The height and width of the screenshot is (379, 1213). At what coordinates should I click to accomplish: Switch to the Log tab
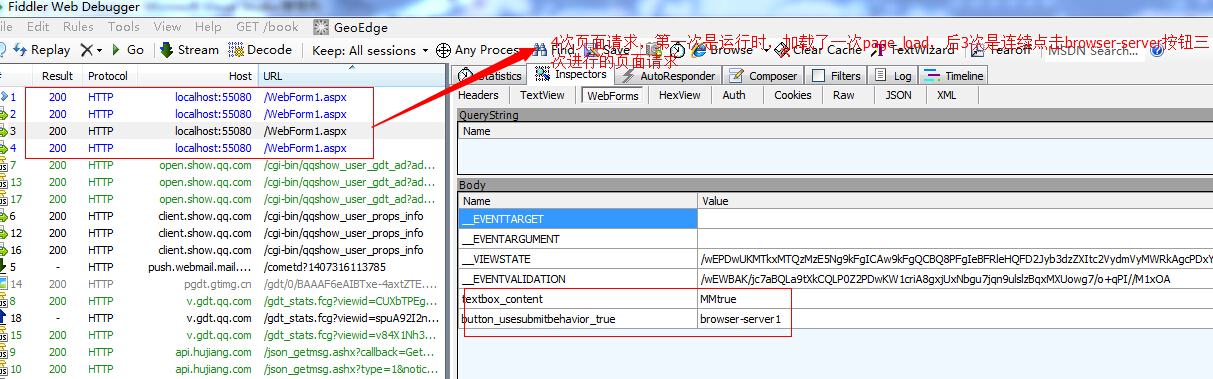(x=893, y=75)
